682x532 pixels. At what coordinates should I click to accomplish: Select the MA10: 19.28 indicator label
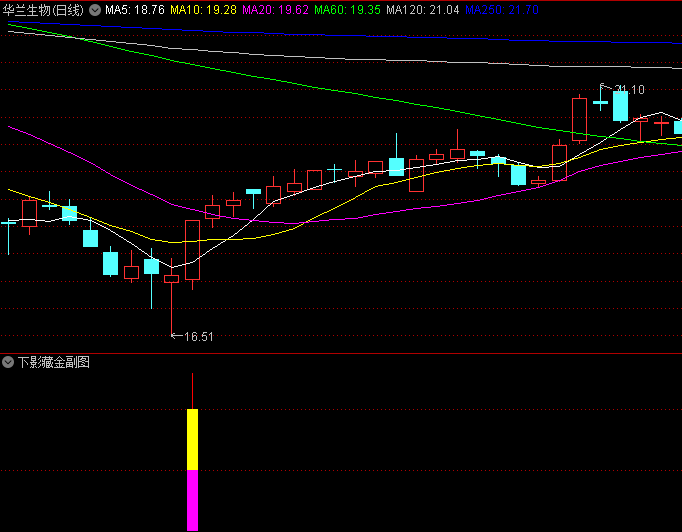coord(203,10)
